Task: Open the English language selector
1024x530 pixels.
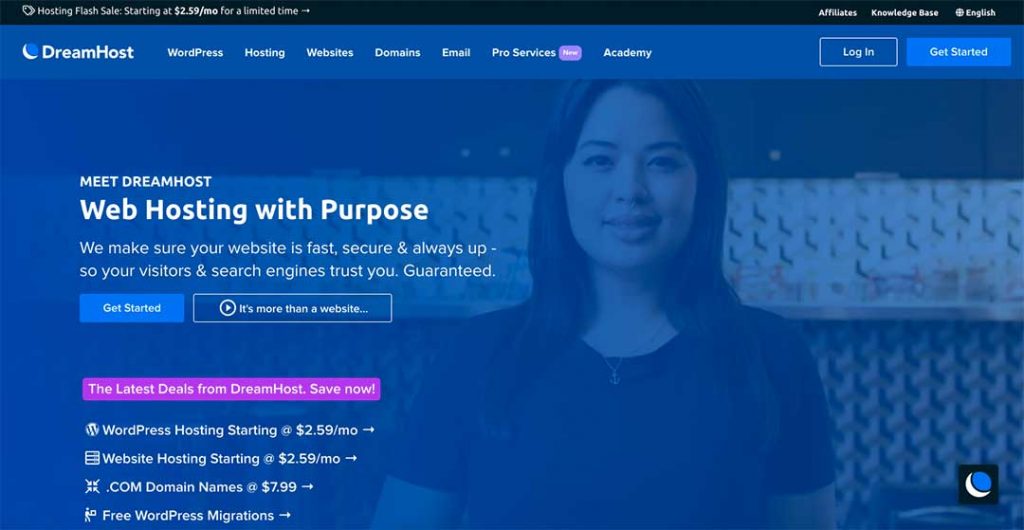Action: [x=976, y=12]
